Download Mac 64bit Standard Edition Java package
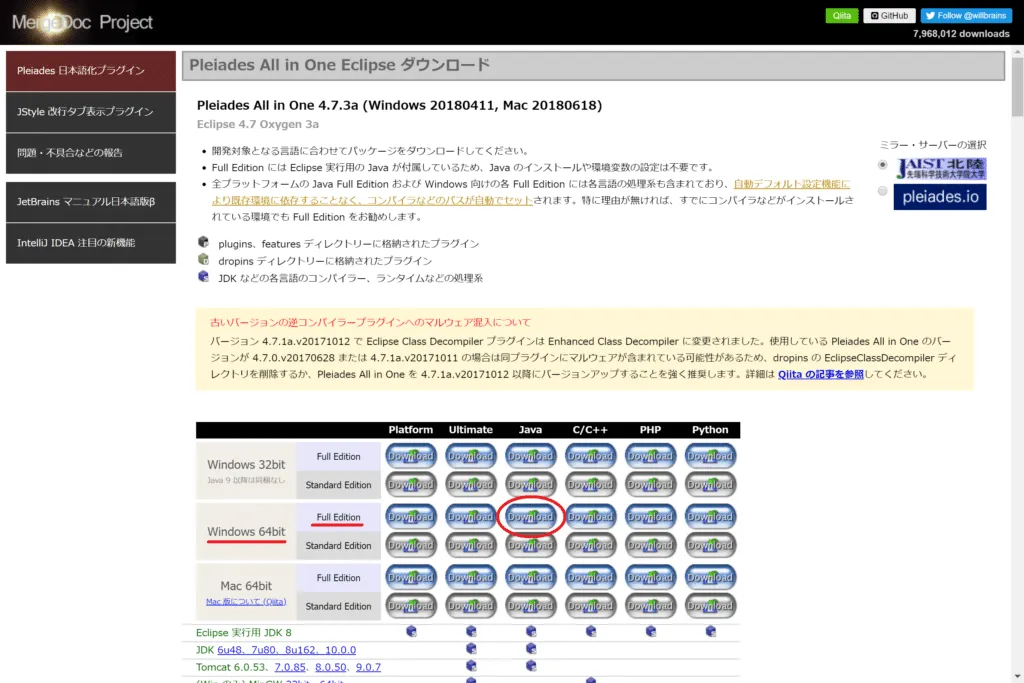This screenshot has height=683, width=1024. [530, 606]
